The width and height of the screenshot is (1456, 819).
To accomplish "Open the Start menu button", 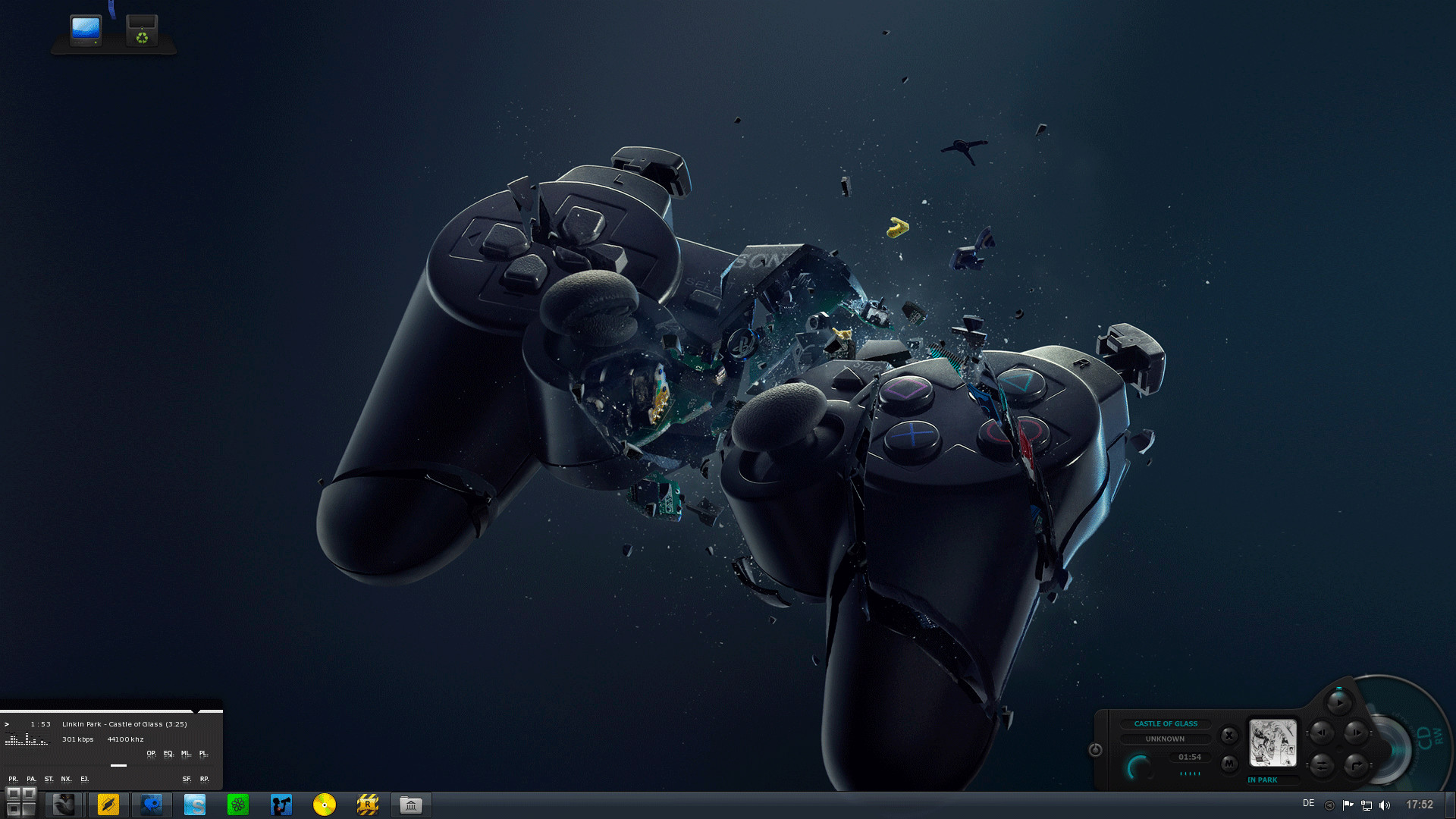I will 20,802.
